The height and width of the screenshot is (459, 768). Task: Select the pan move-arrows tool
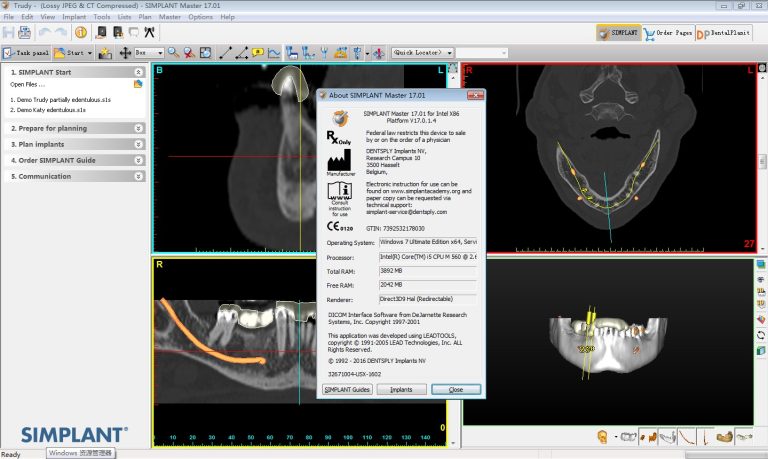(x=125, y=53)
